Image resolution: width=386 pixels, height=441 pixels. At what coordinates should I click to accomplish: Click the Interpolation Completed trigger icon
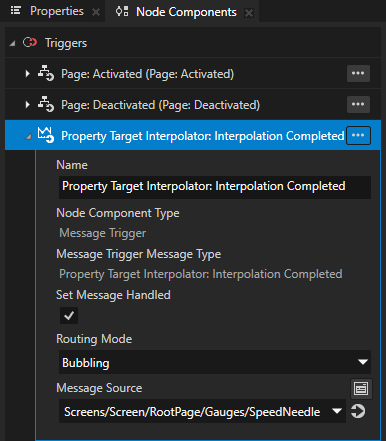click(46, 135)
